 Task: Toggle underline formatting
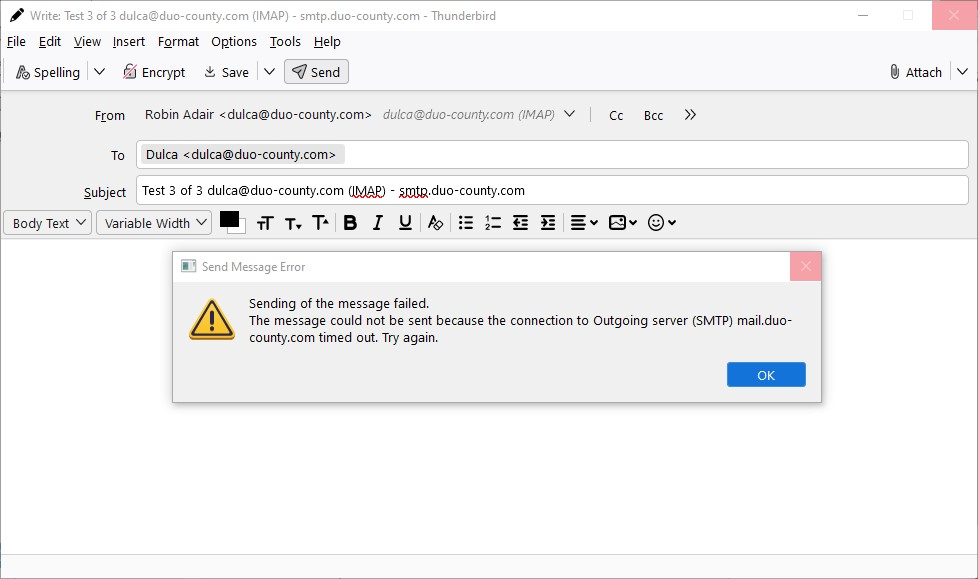(x=405, y=223)
